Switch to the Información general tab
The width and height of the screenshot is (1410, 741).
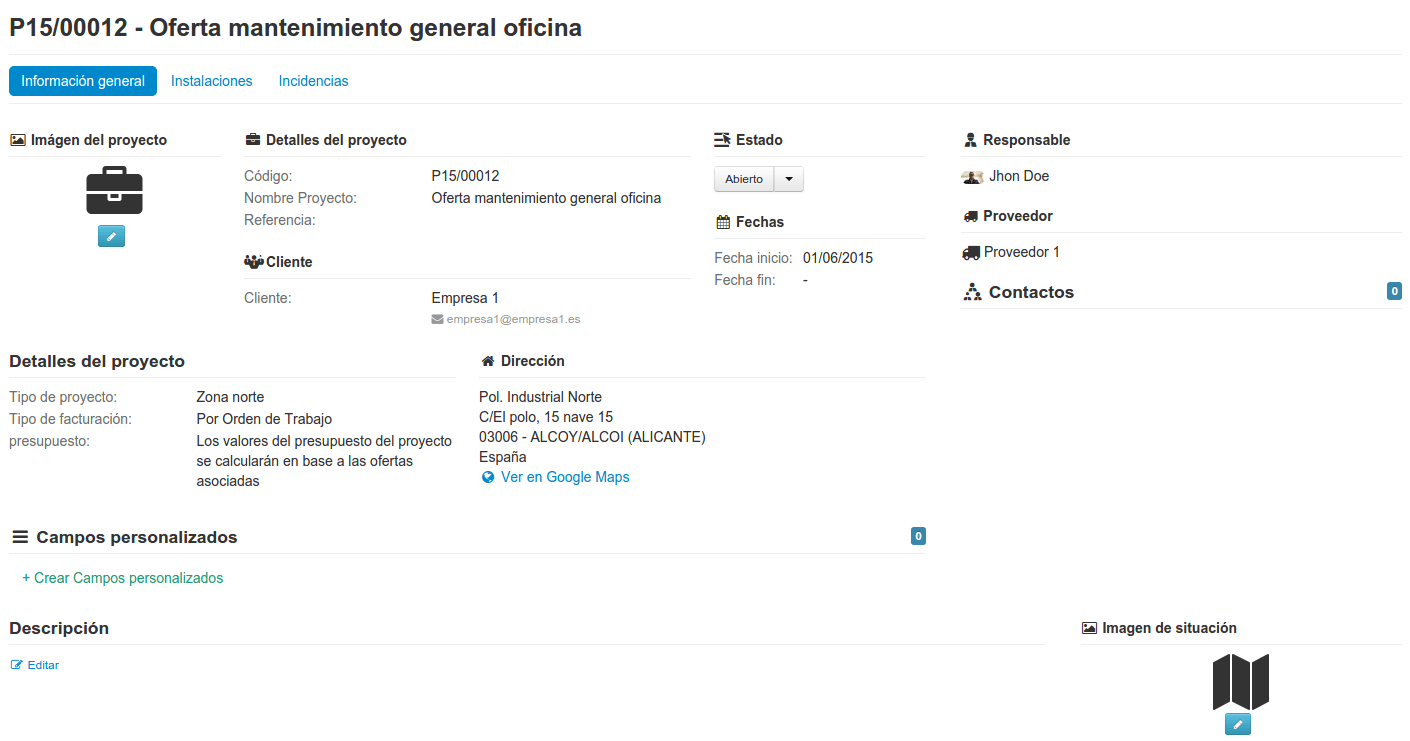[83, 81]
